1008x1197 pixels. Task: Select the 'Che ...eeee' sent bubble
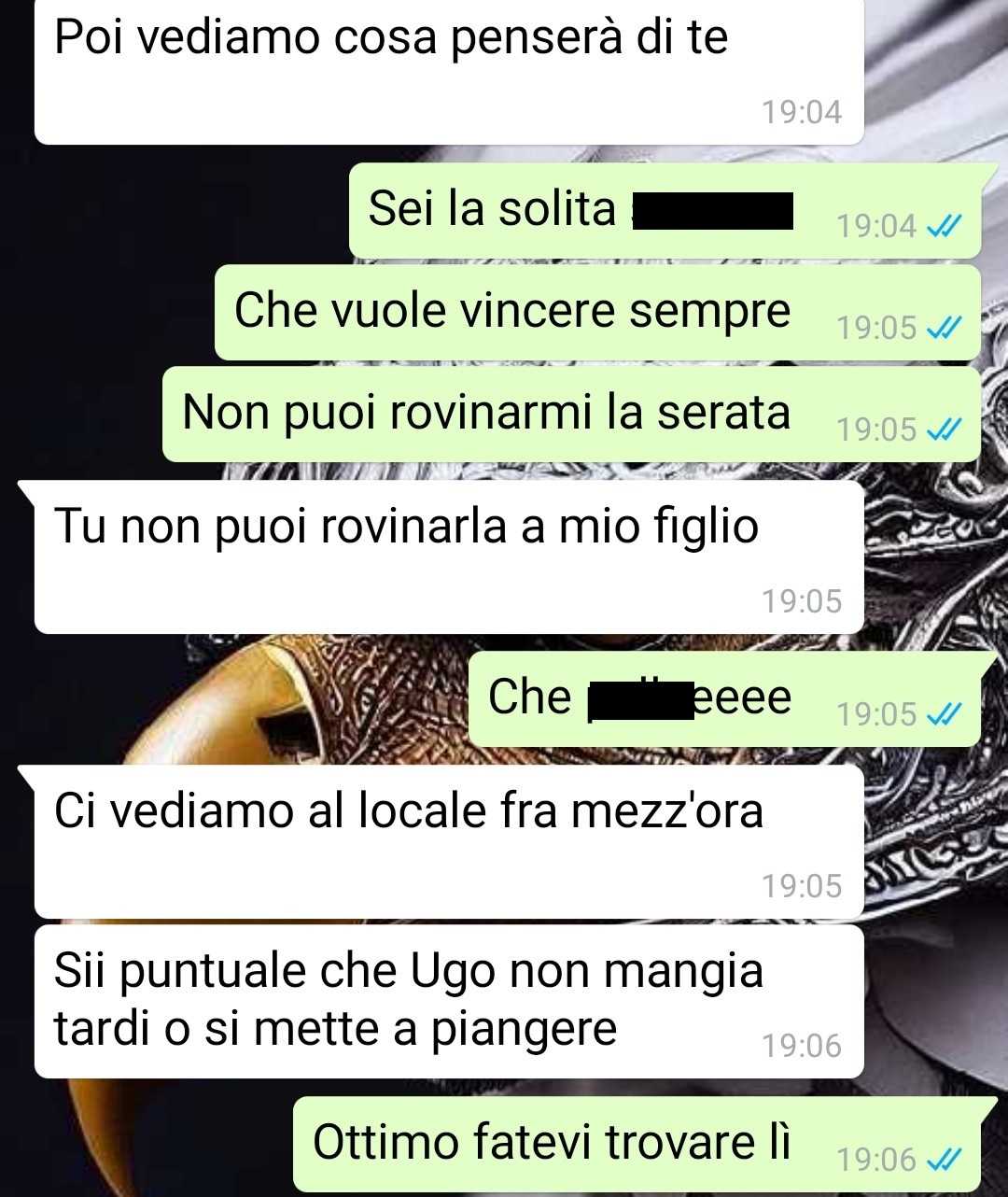pyautogui.click(x=724, y=699)
